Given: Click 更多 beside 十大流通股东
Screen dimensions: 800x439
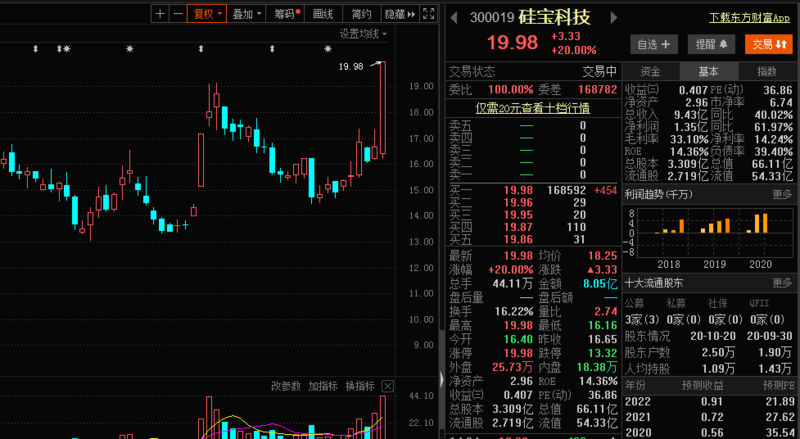Looking at the screenshot, I should click(x=782, y=283).
